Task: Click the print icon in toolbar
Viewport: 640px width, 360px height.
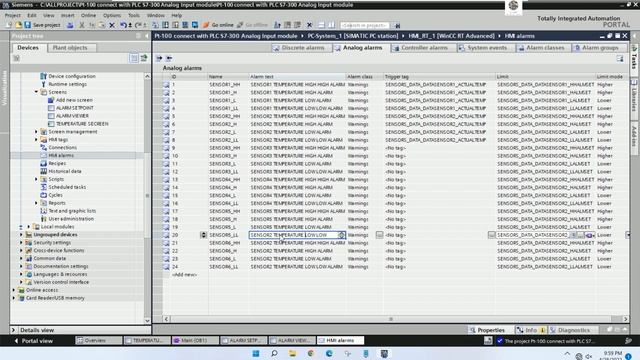Action: point(70,25)
